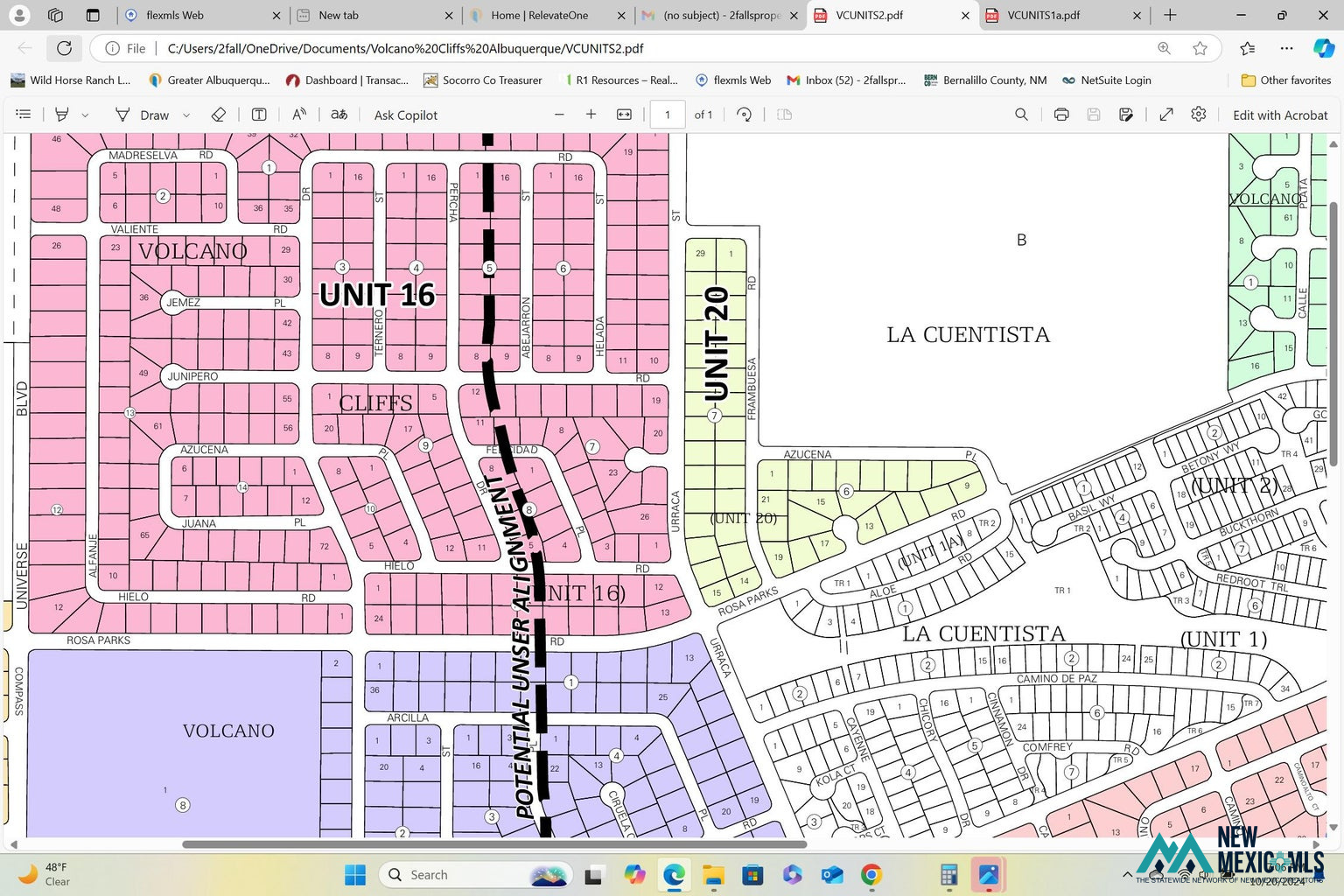Viewport: 1344px width, 896px height.
Task: Open the tab actions menu
Action: point(93,15)
